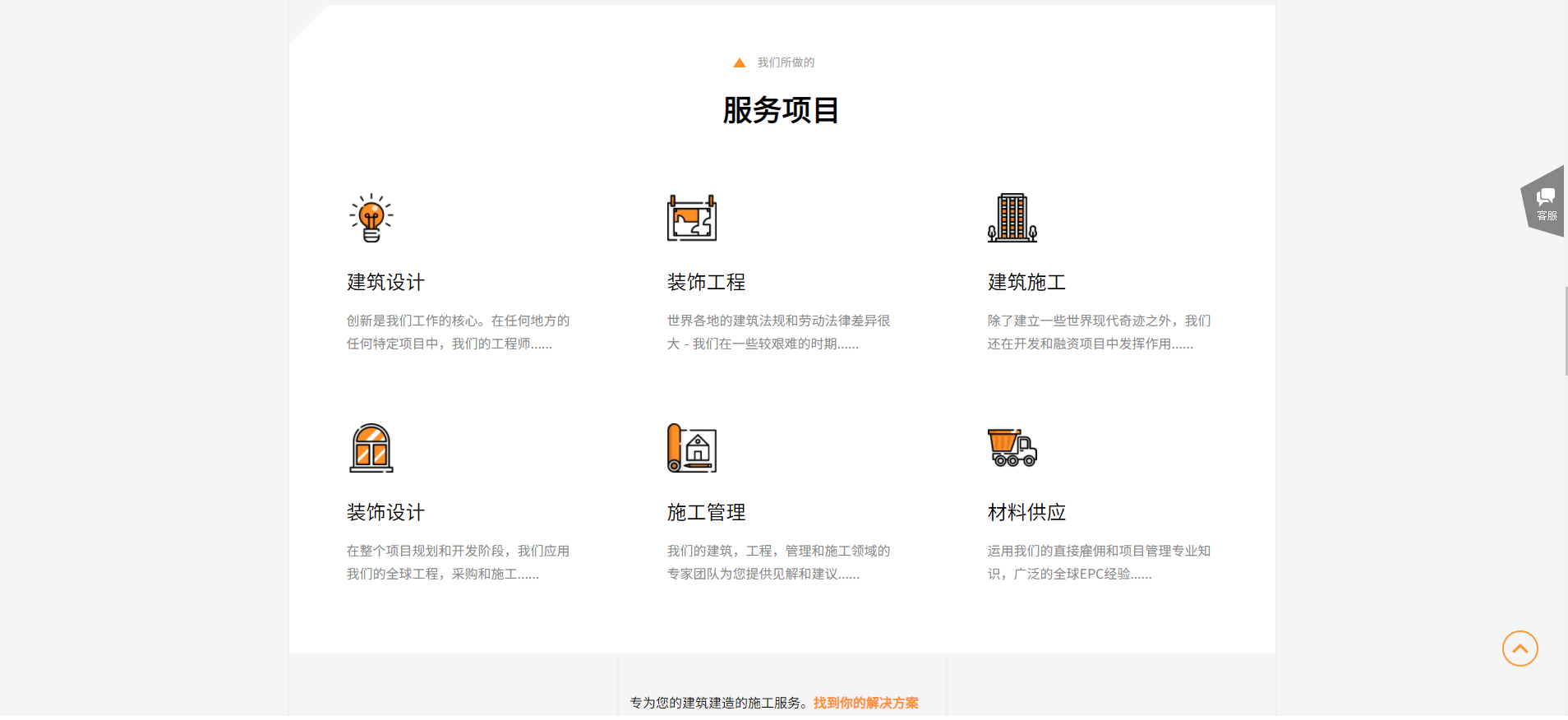Open the 建筑施工 service title
The height and width of the screenshot is (720, 1568).
[1026, 282]
